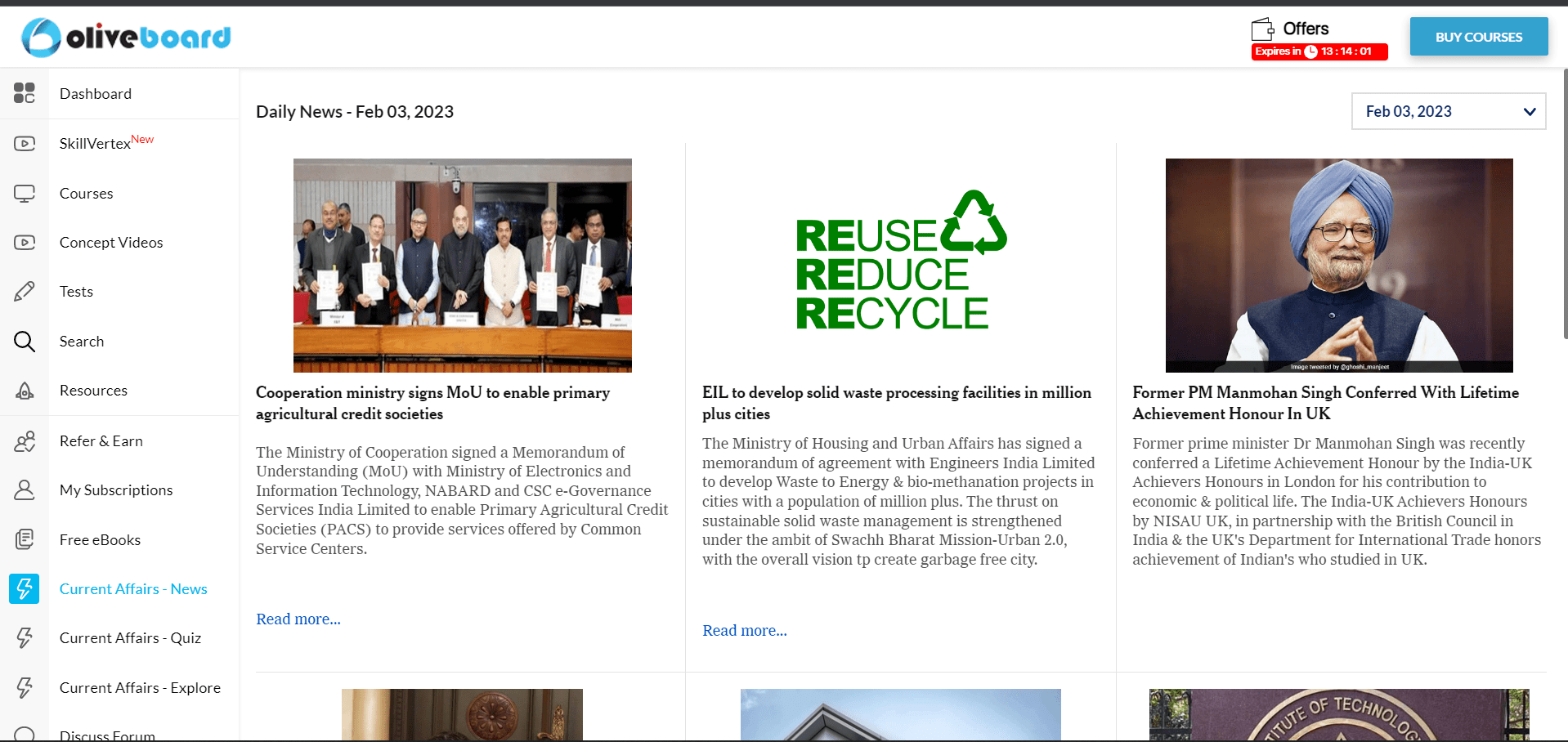Click the page vertical scrollbar
Viewport: 1568px width, 742px height.
(x=1565, y=204)
